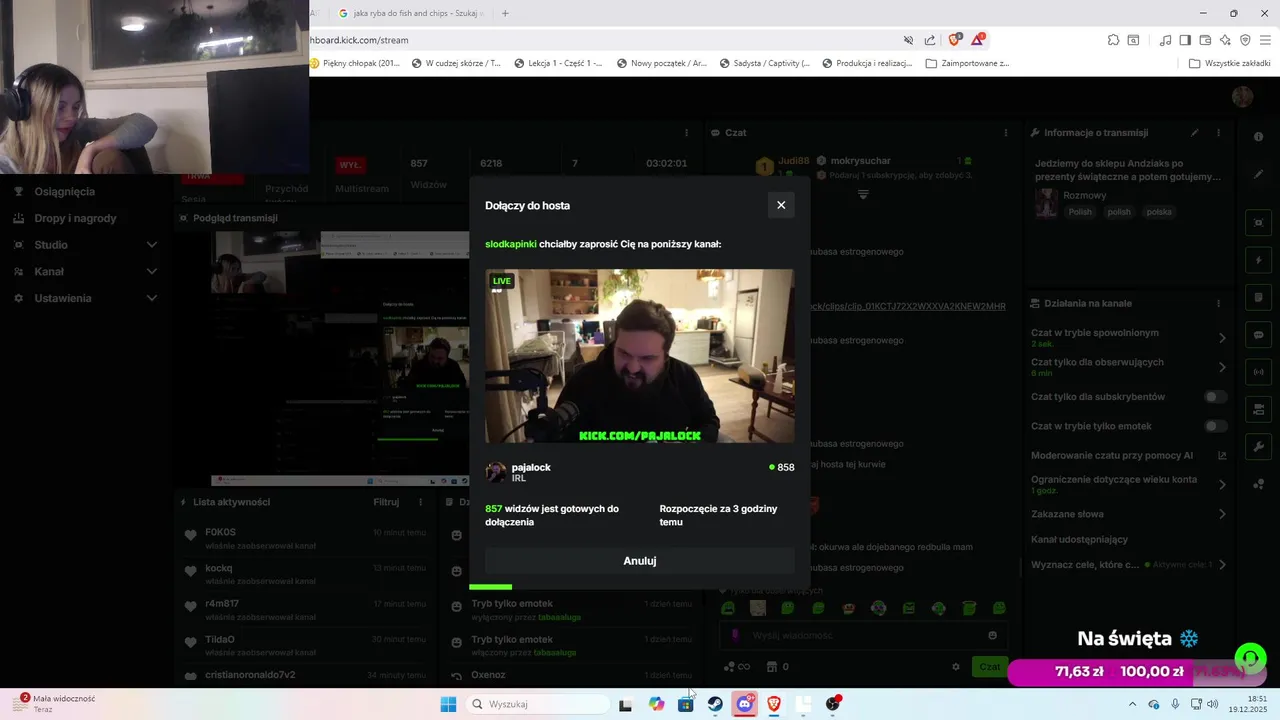The height and width of the screenshot is (720, 1280).
Task: Open Discord from the taskbar
Action: [x=744, y=704]
